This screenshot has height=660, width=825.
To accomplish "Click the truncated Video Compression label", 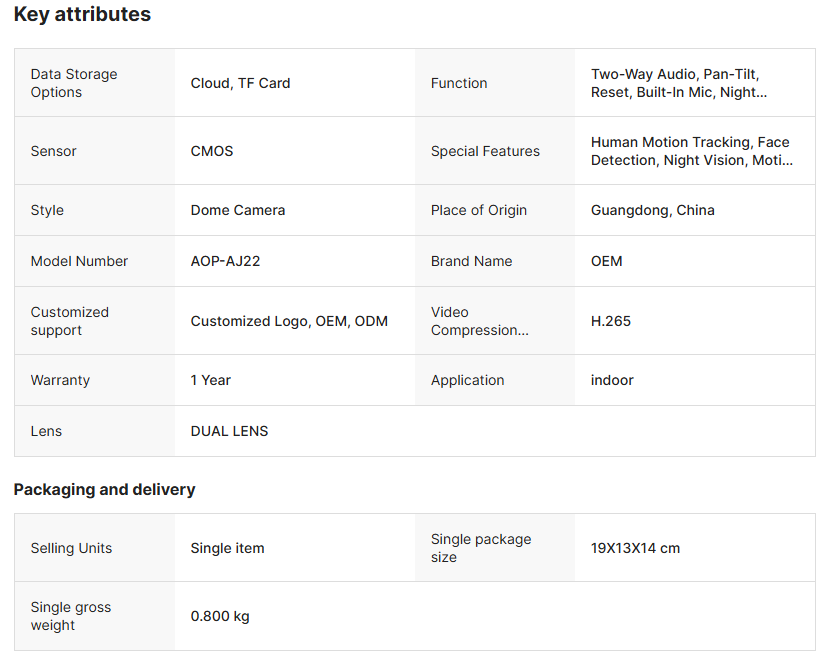I will coord(479,321).
